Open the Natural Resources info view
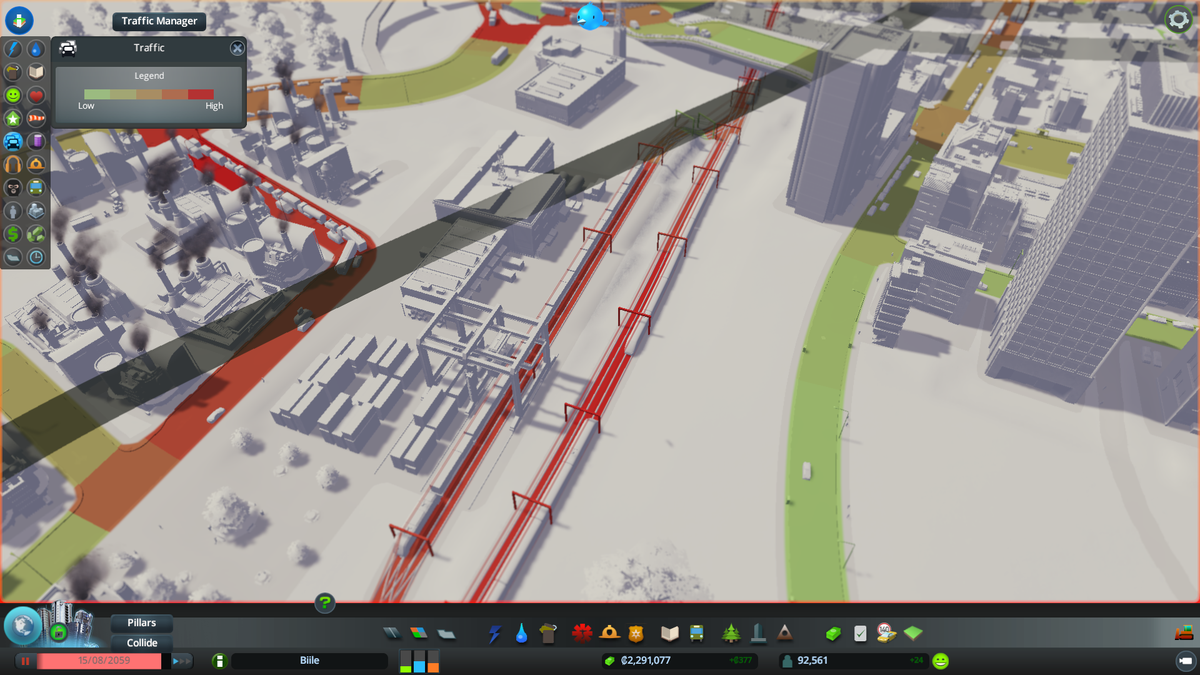1200x675 pixels. point(36,233)
